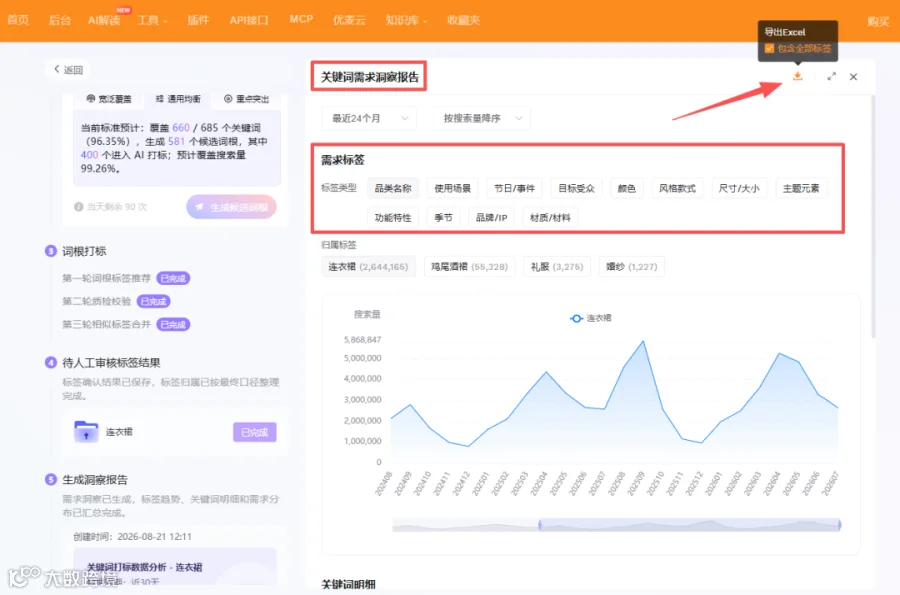
Task: Click the export Excel download icon
Action: [797, 76]
